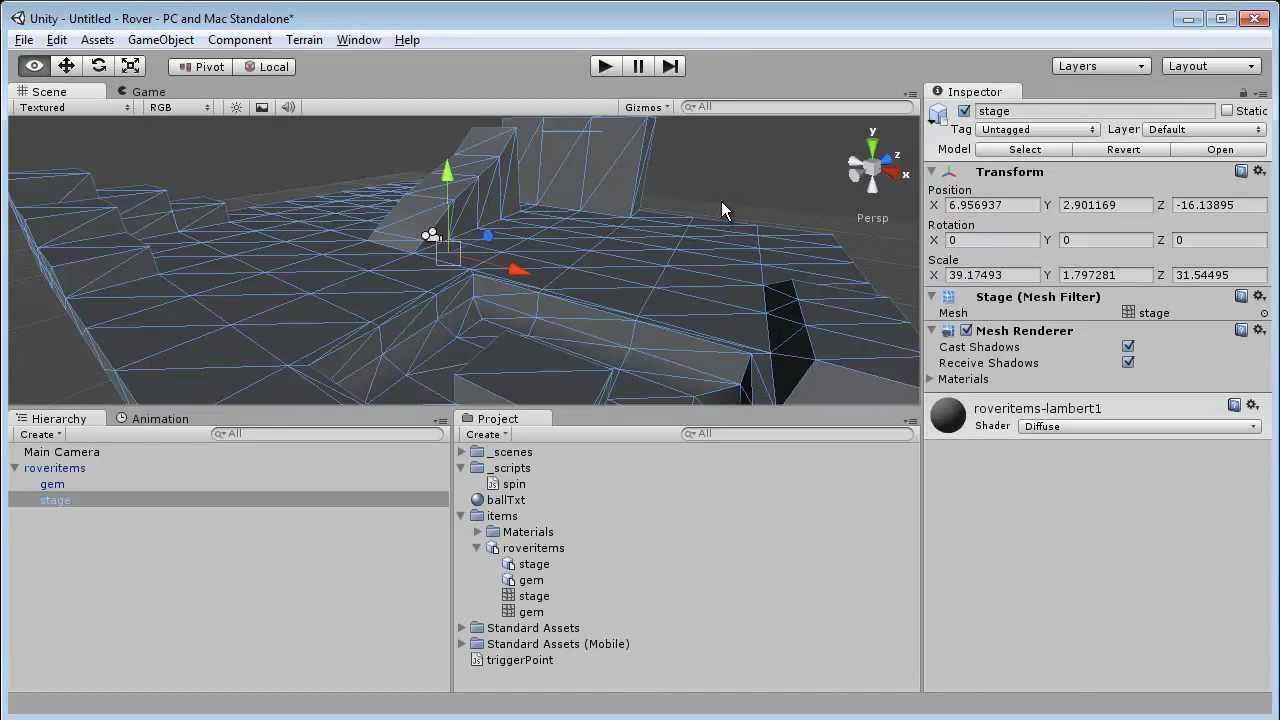Open the Terrain menu
The width and height of the screenshot is (1280, 720).
coord(304,40)
